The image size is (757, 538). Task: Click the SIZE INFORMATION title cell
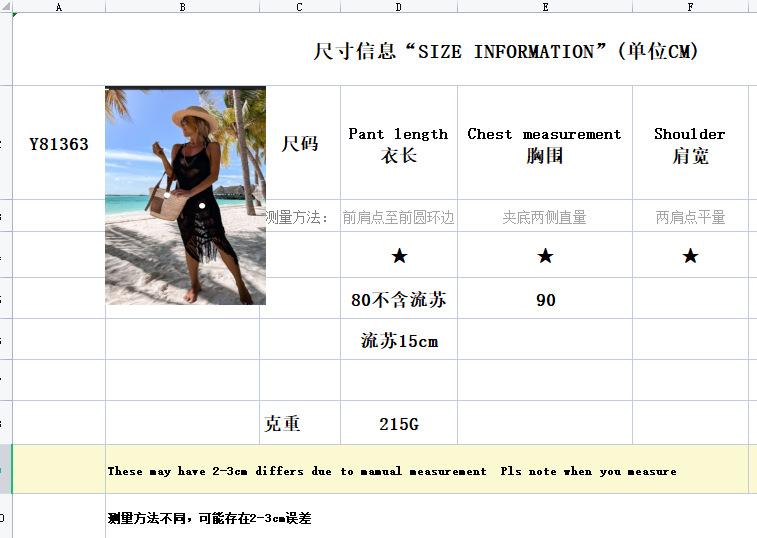click(506, 51)
